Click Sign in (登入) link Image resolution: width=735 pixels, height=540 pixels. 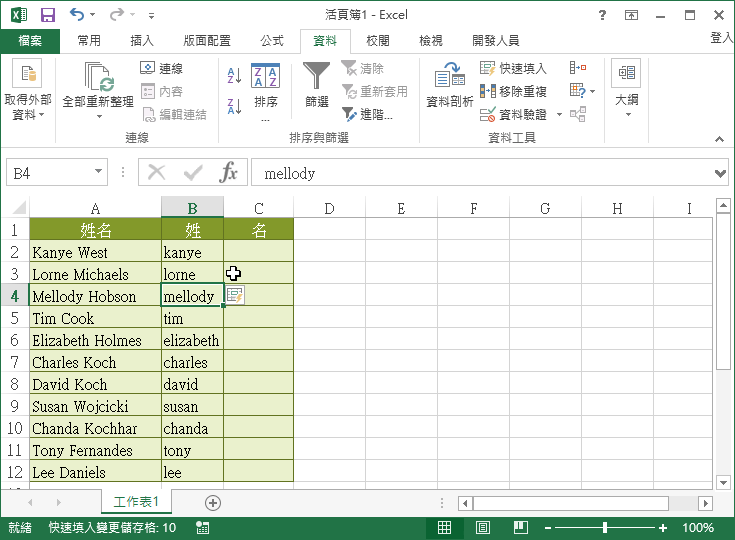coord(722,38)
